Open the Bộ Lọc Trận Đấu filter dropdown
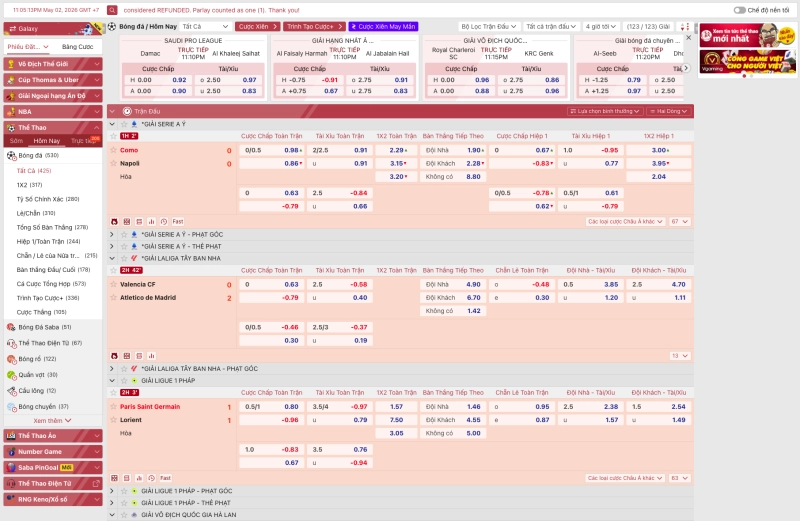Image resolution: width=800 pixels, height=521 pixels. click(489, 27)
